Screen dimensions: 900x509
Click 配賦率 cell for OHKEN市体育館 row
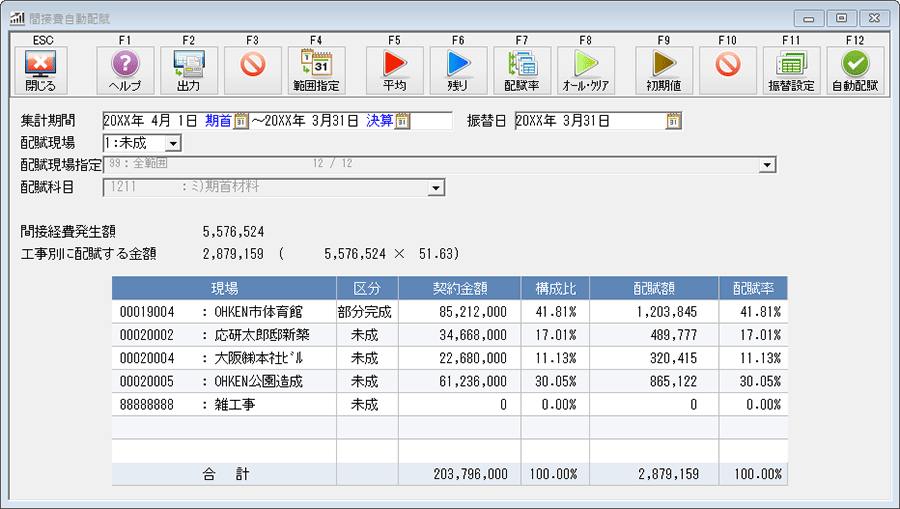[x=753, y=312]
